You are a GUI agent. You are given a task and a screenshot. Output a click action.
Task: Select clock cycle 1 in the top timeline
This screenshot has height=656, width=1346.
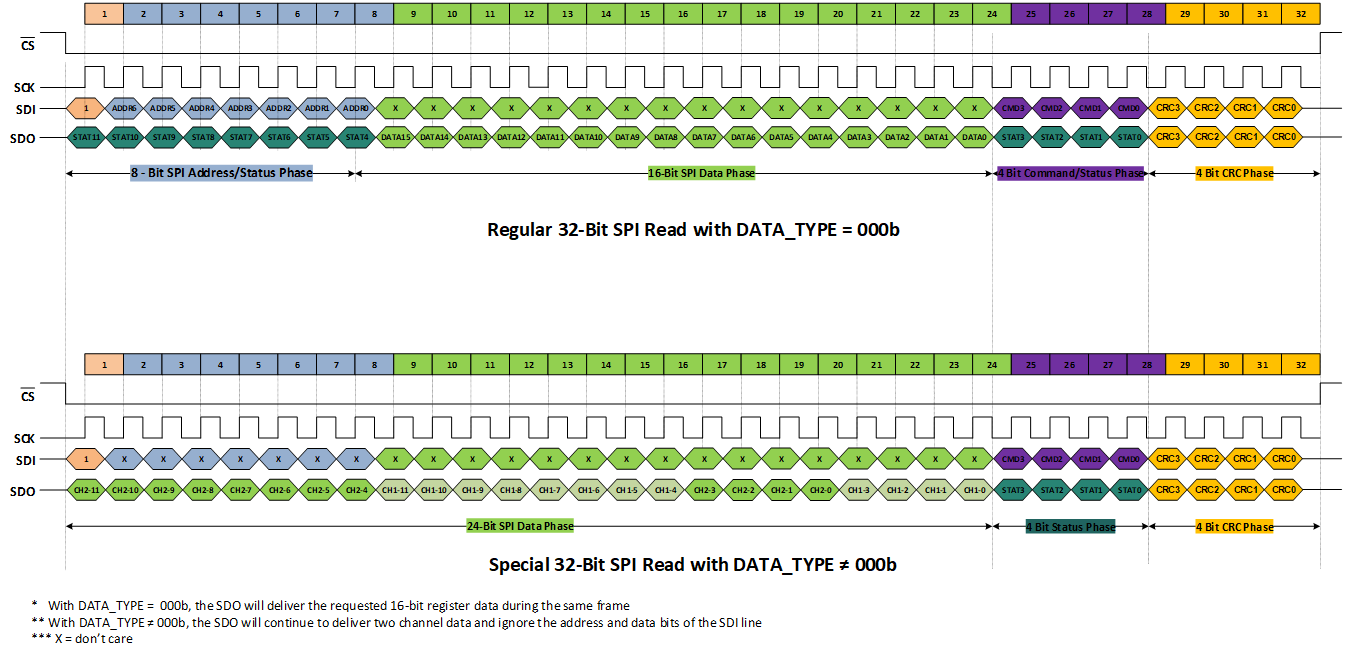[105, 13]
